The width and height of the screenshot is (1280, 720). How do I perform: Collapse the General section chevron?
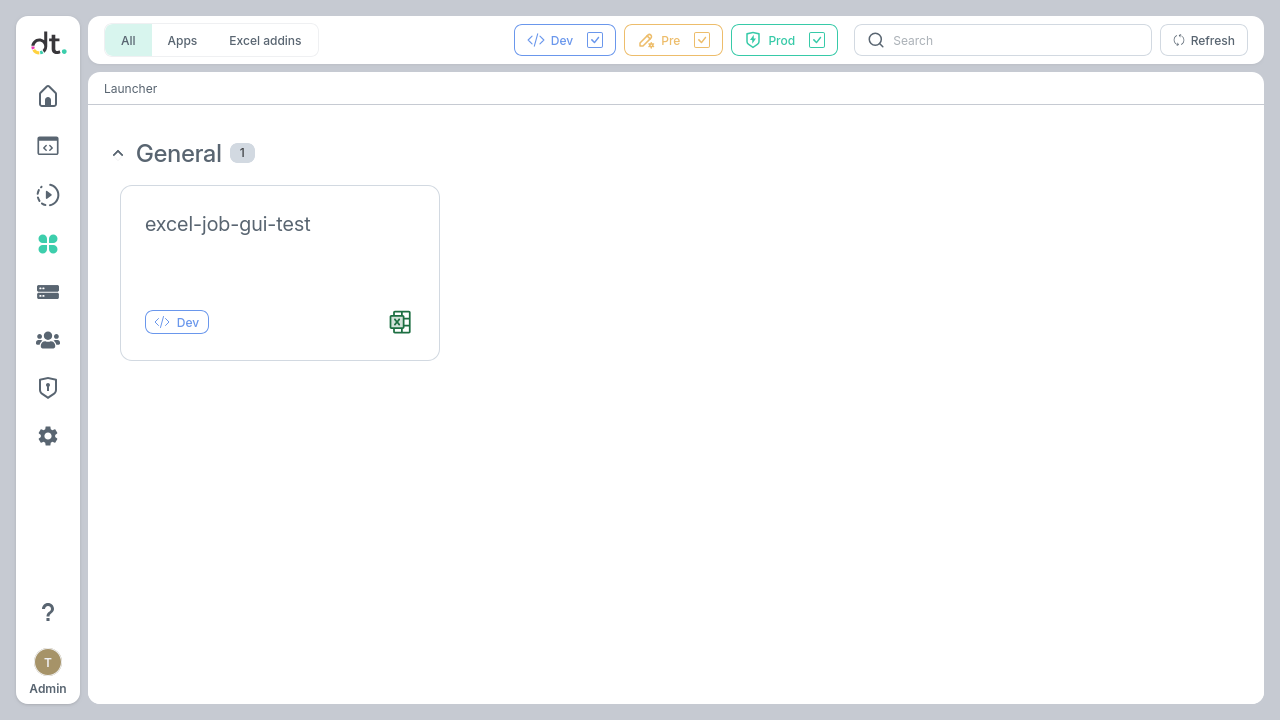coord(118,153)
